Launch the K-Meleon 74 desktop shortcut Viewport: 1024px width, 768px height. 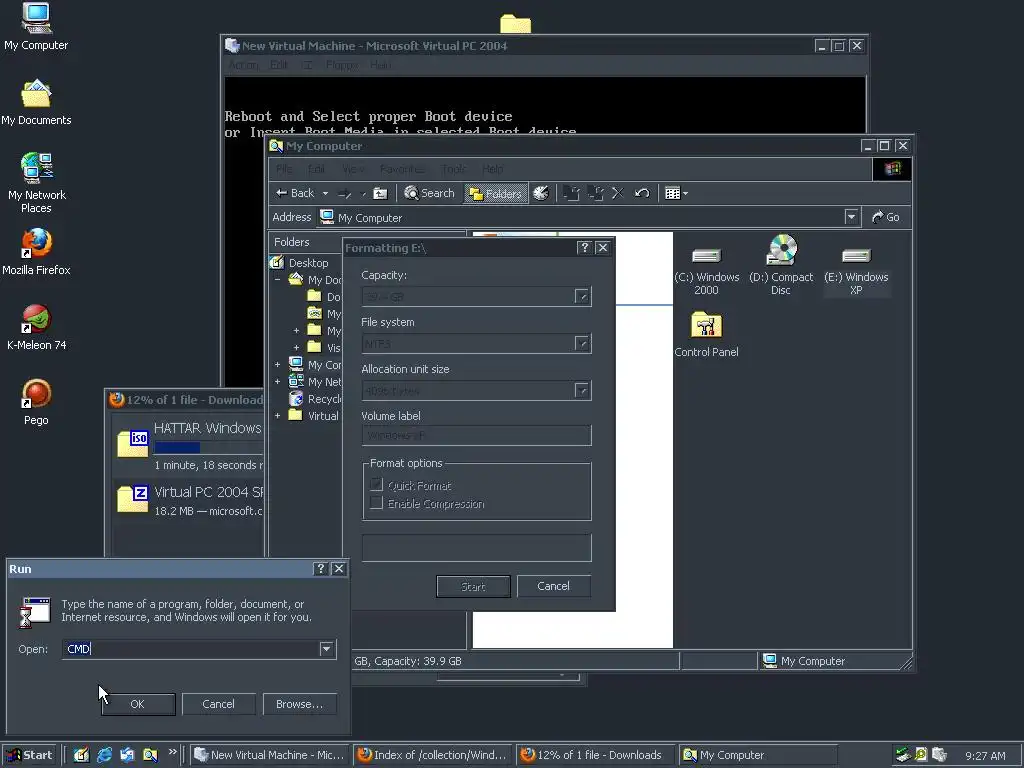[37, 327]
